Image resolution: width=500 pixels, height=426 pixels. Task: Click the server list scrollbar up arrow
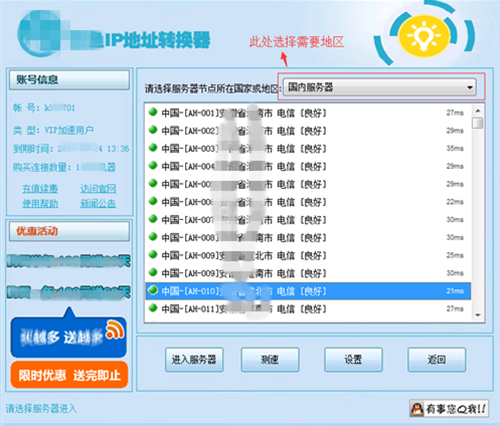point(478,111)
